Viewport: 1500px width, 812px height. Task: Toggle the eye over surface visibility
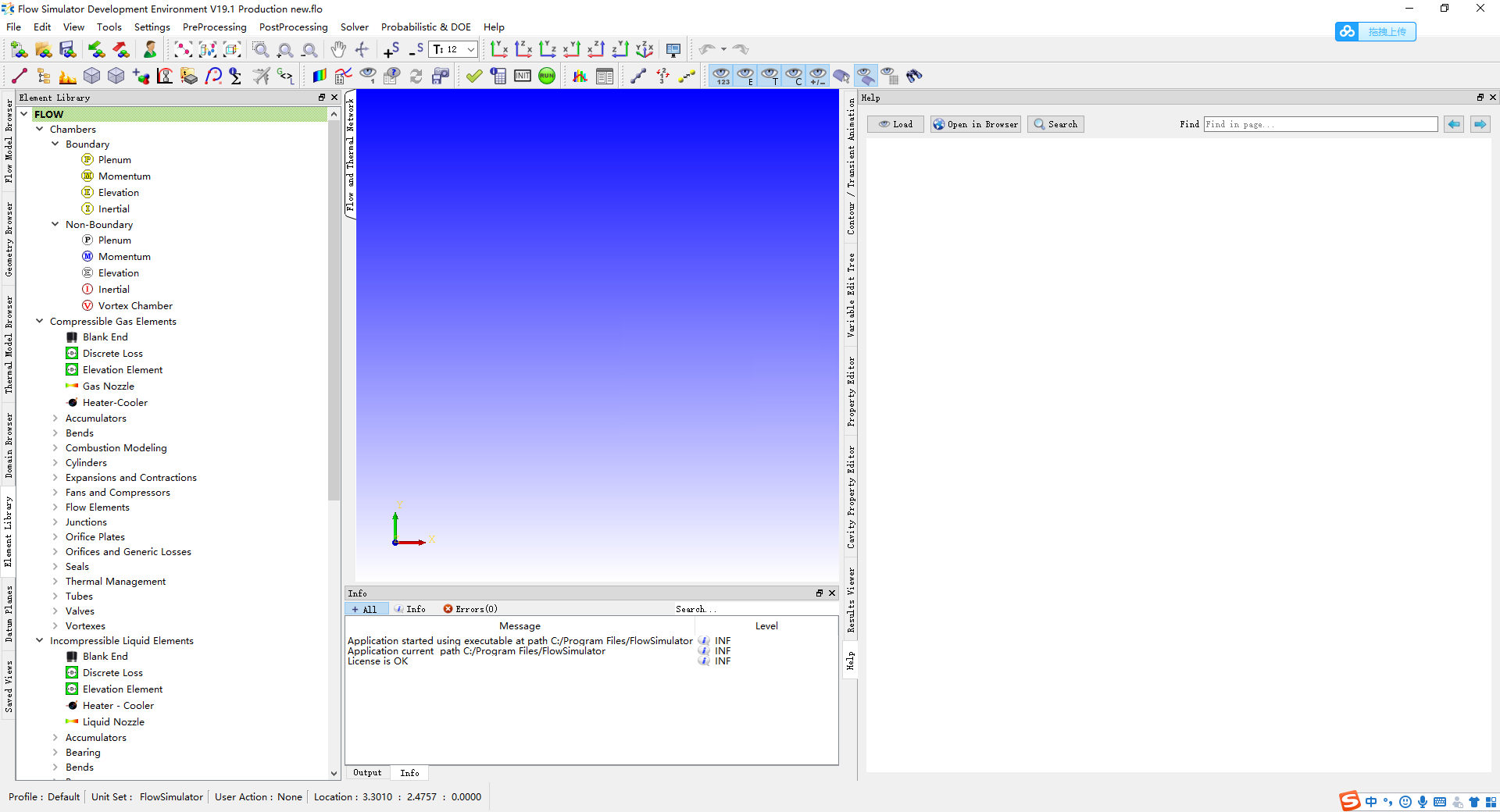click(866, 76)
